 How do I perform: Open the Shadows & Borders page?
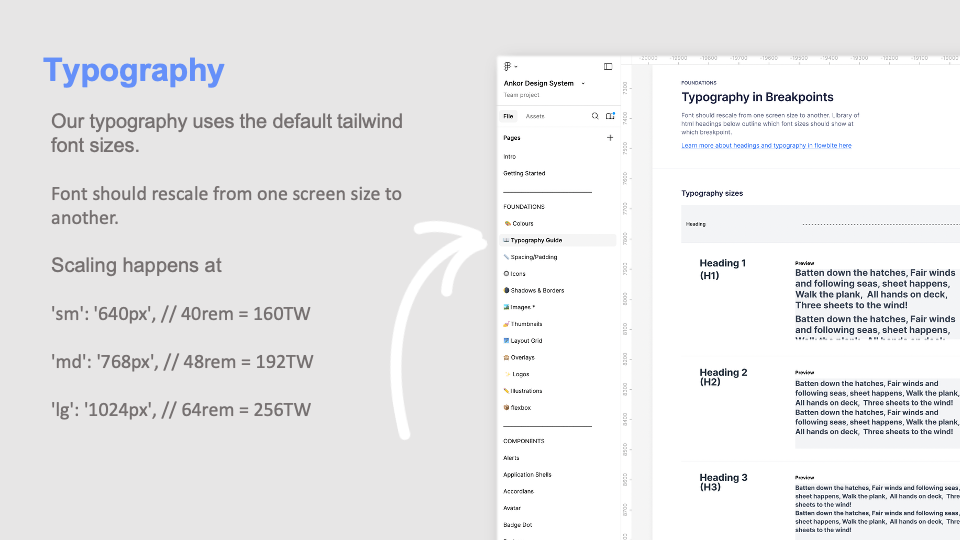coord(536,290)
